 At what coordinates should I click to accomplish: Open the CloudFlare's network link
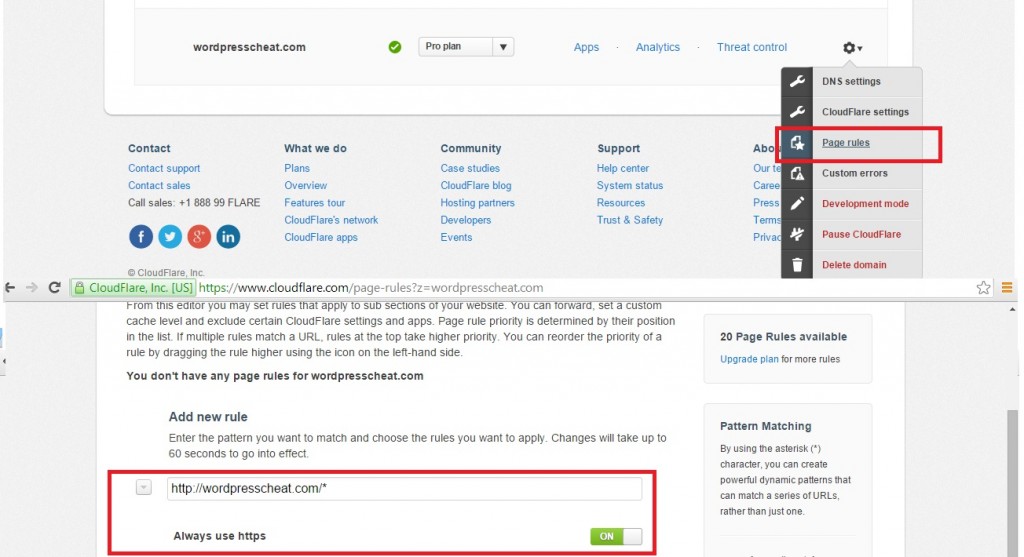(331, 220)
